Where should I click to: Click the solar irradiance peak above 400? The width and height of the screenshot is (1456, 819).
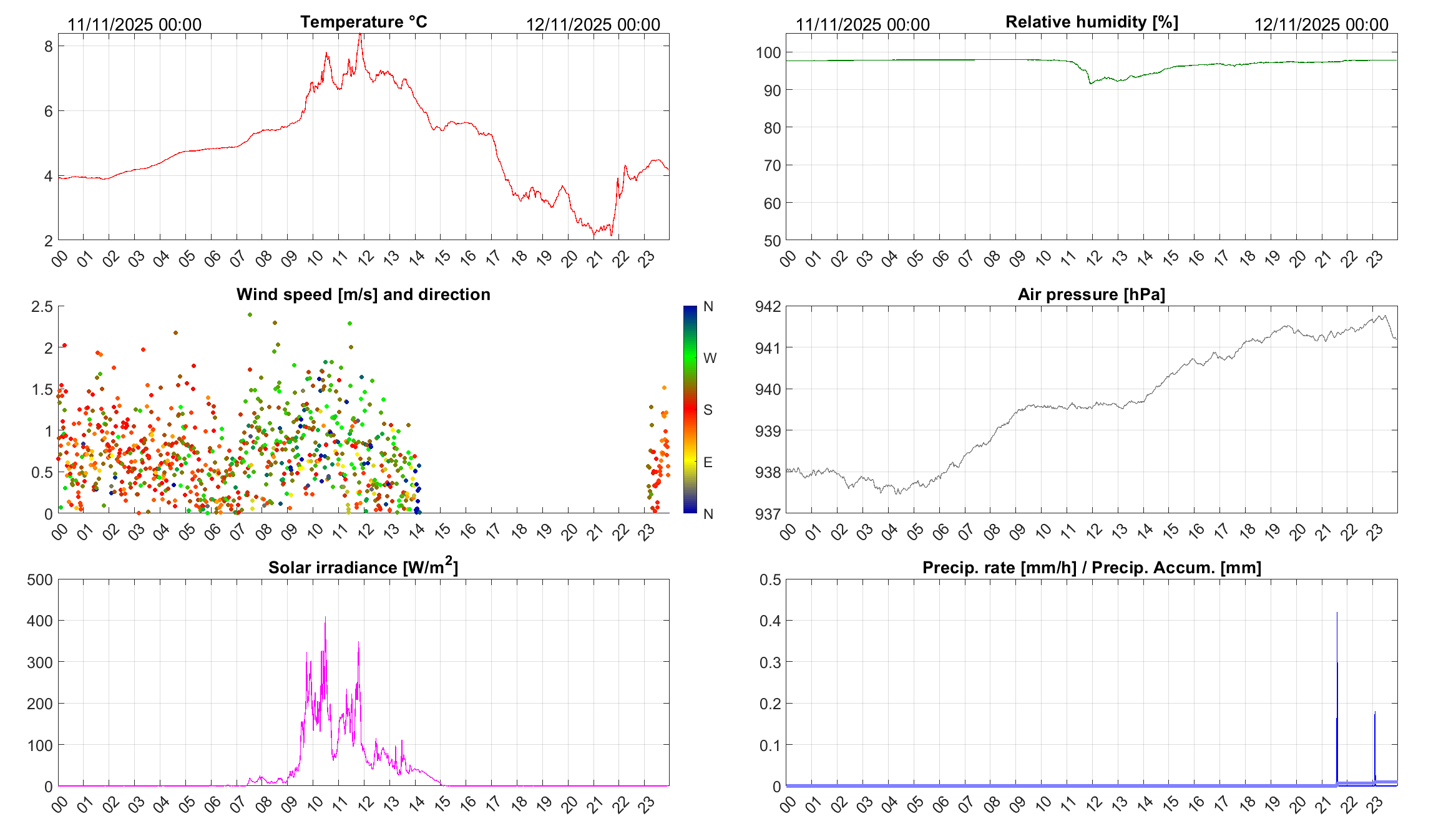[x=325, y=619]
